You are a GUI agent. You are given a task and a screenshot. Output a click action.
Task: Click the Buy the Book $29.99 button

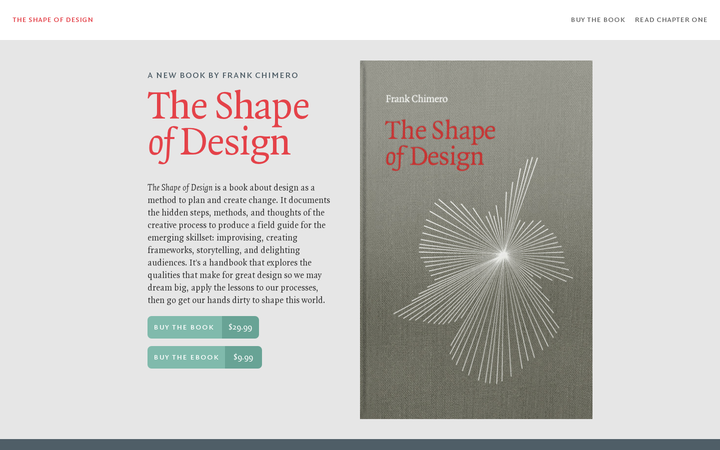[203, 327]
